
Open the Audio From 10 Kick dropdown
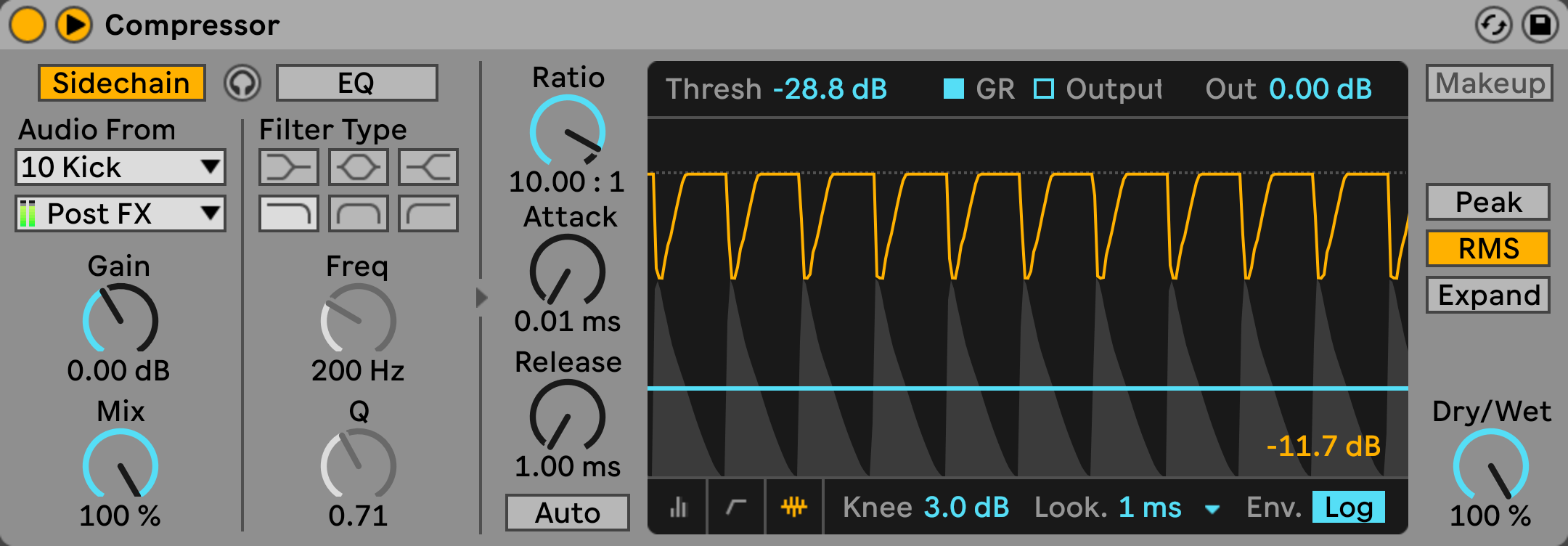[121, 167]
